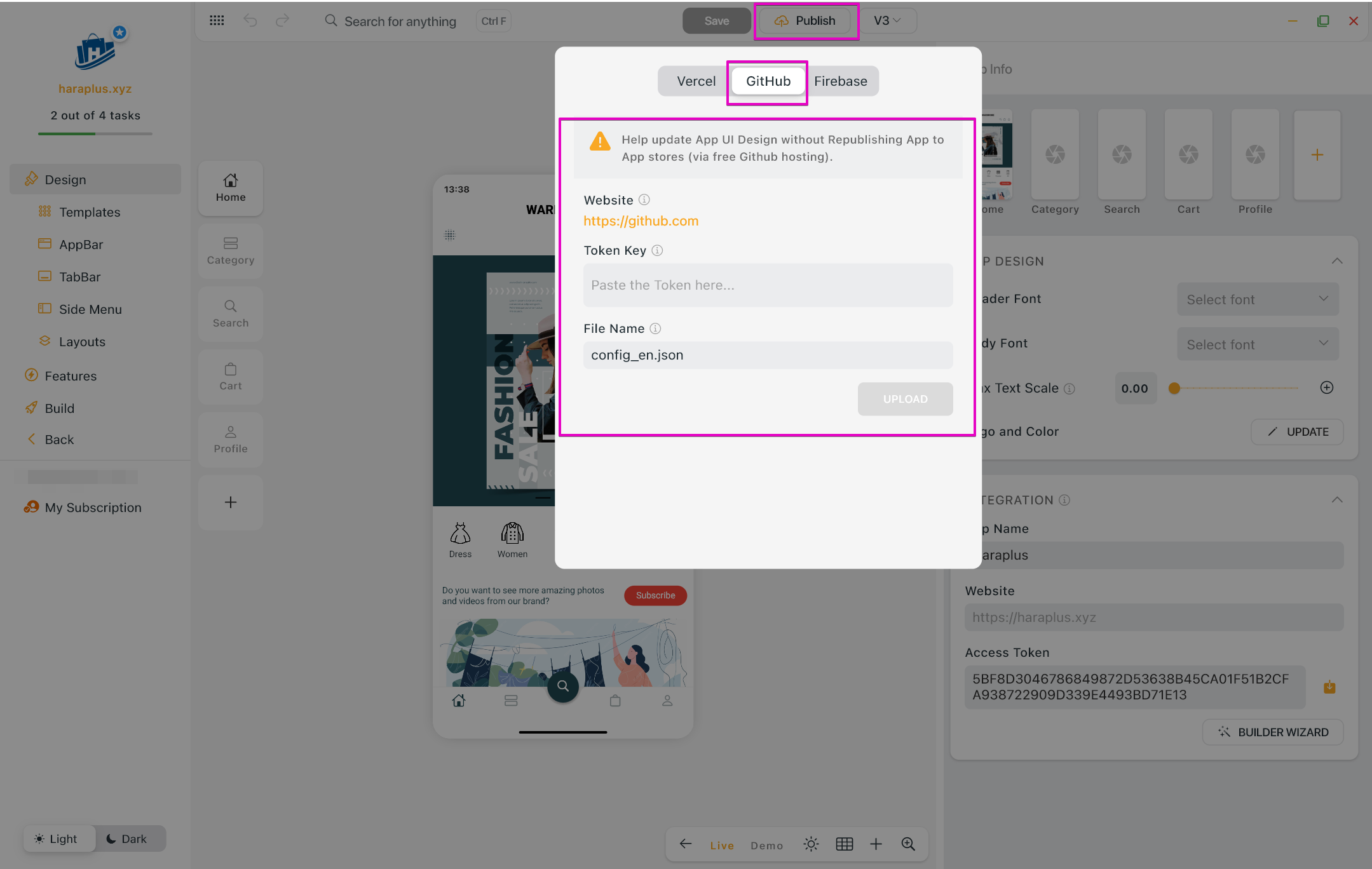This screenshot has height=869, width=1372.
Task: Click the zoom magnifier icon in bottom toolbar
Action: coord(908,844)
